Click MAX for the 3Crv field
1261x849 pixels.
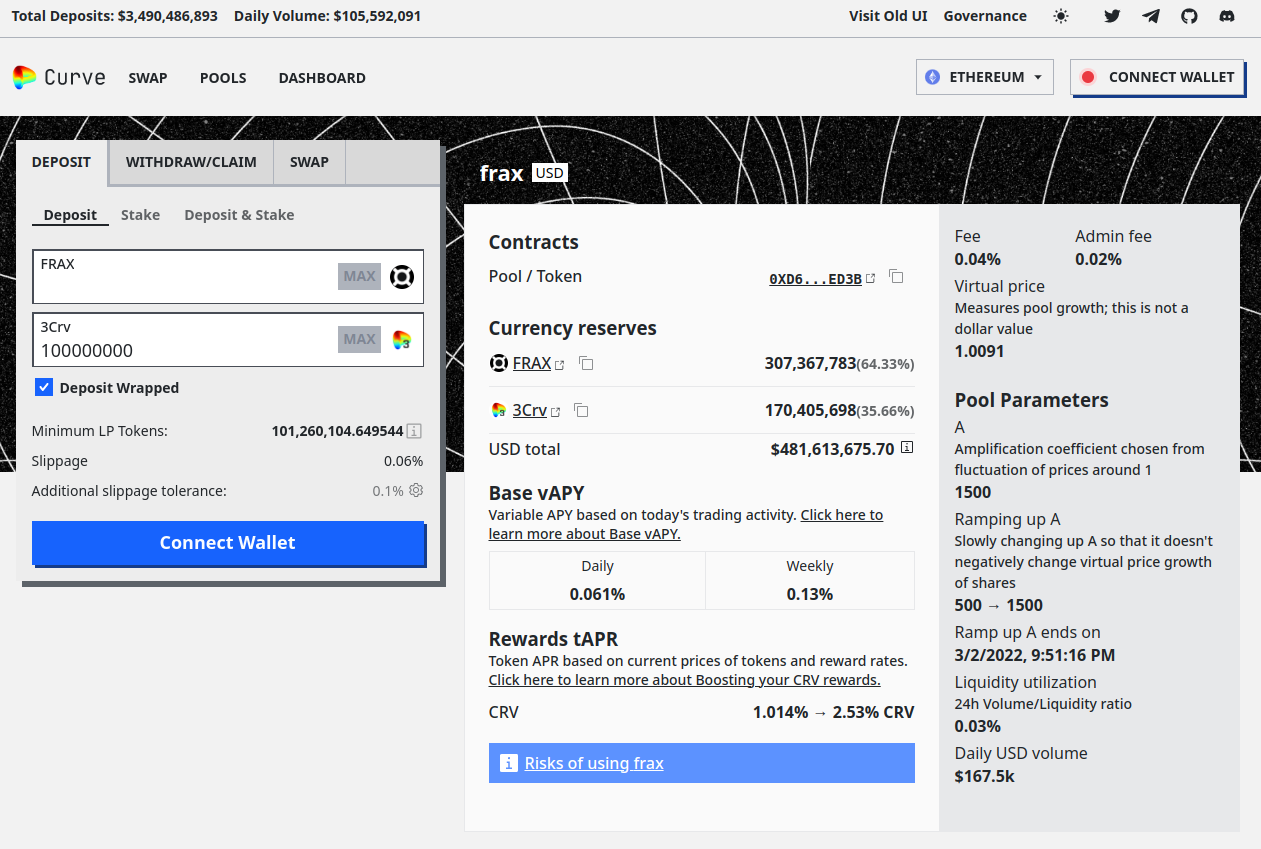click(x=360, y=339)
